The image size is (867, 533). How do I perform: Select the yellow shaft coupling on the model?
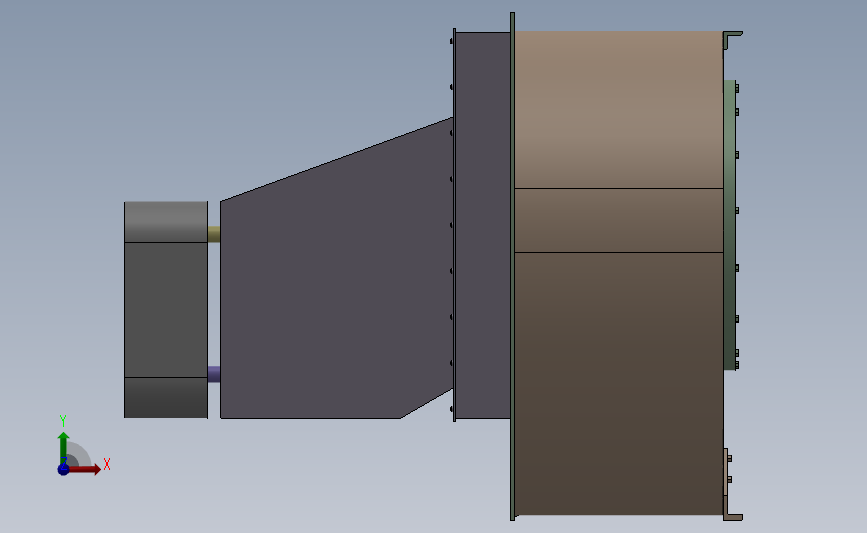tap(214, 234)
